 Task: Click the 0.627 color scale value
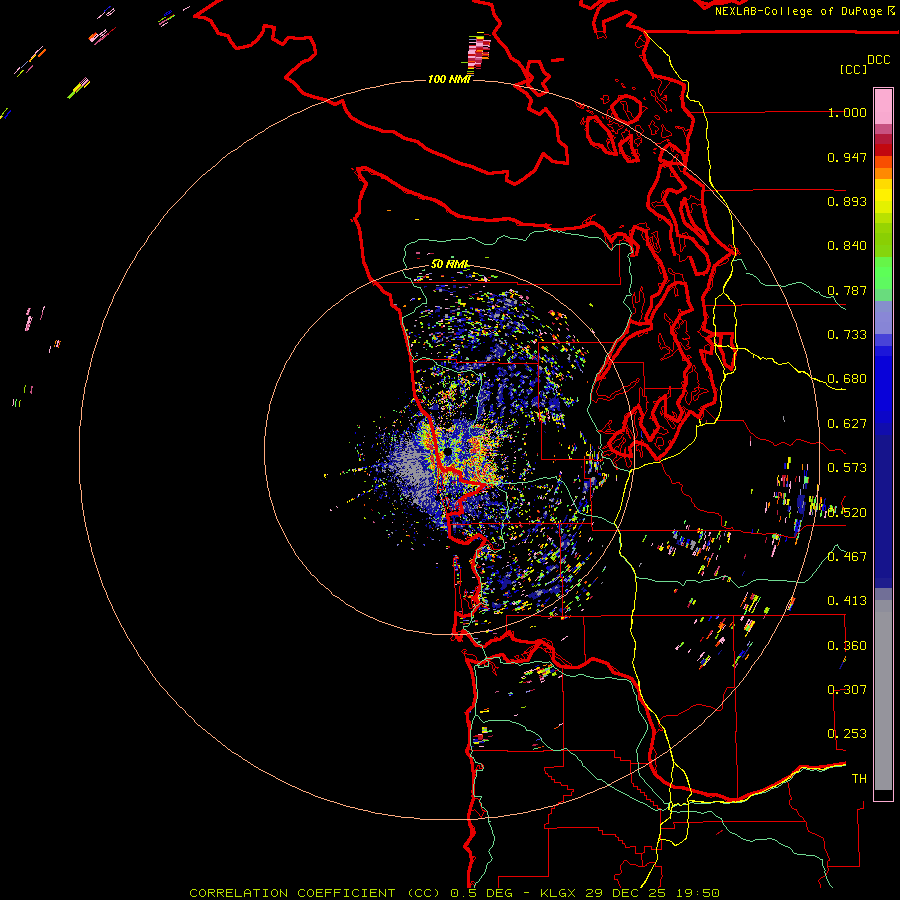tap(847, 424)
